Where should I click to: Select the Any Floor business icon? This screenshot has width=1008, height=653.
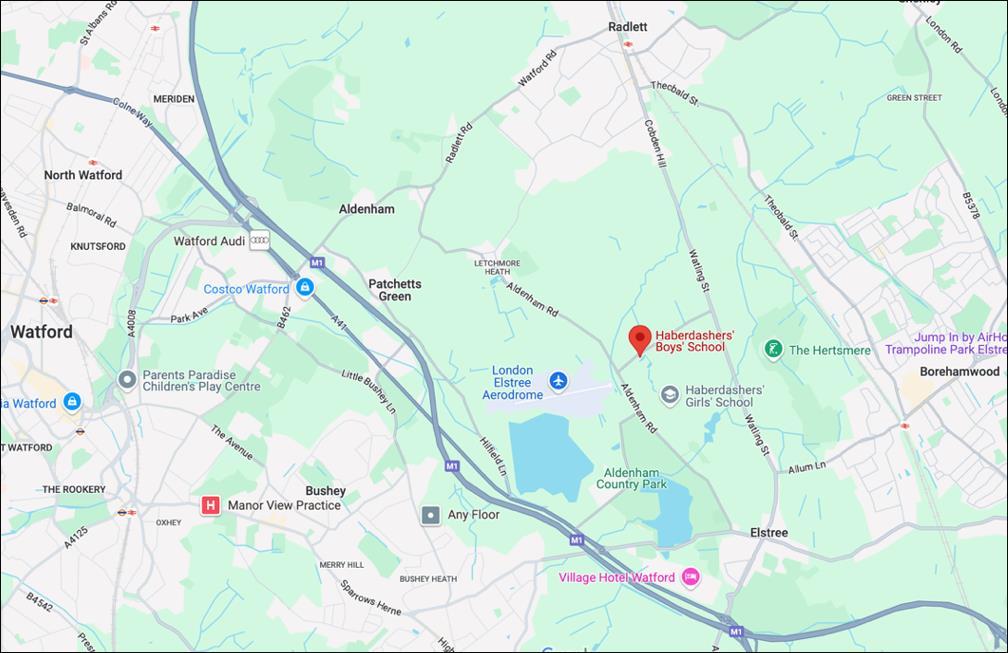tap(431, 515)
